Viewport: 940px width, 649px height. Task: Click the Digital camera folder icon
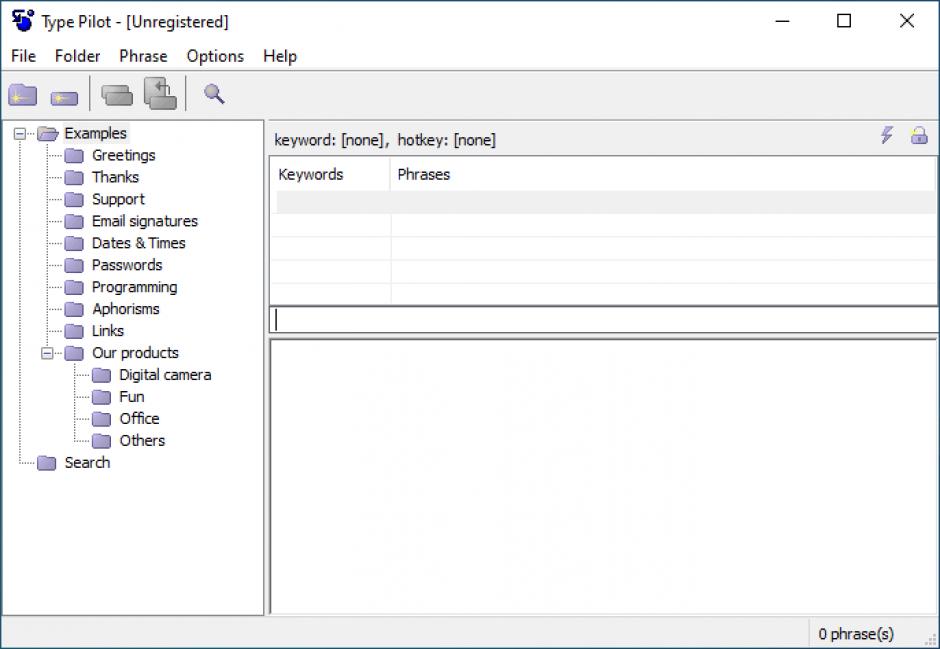click(101, 376)
